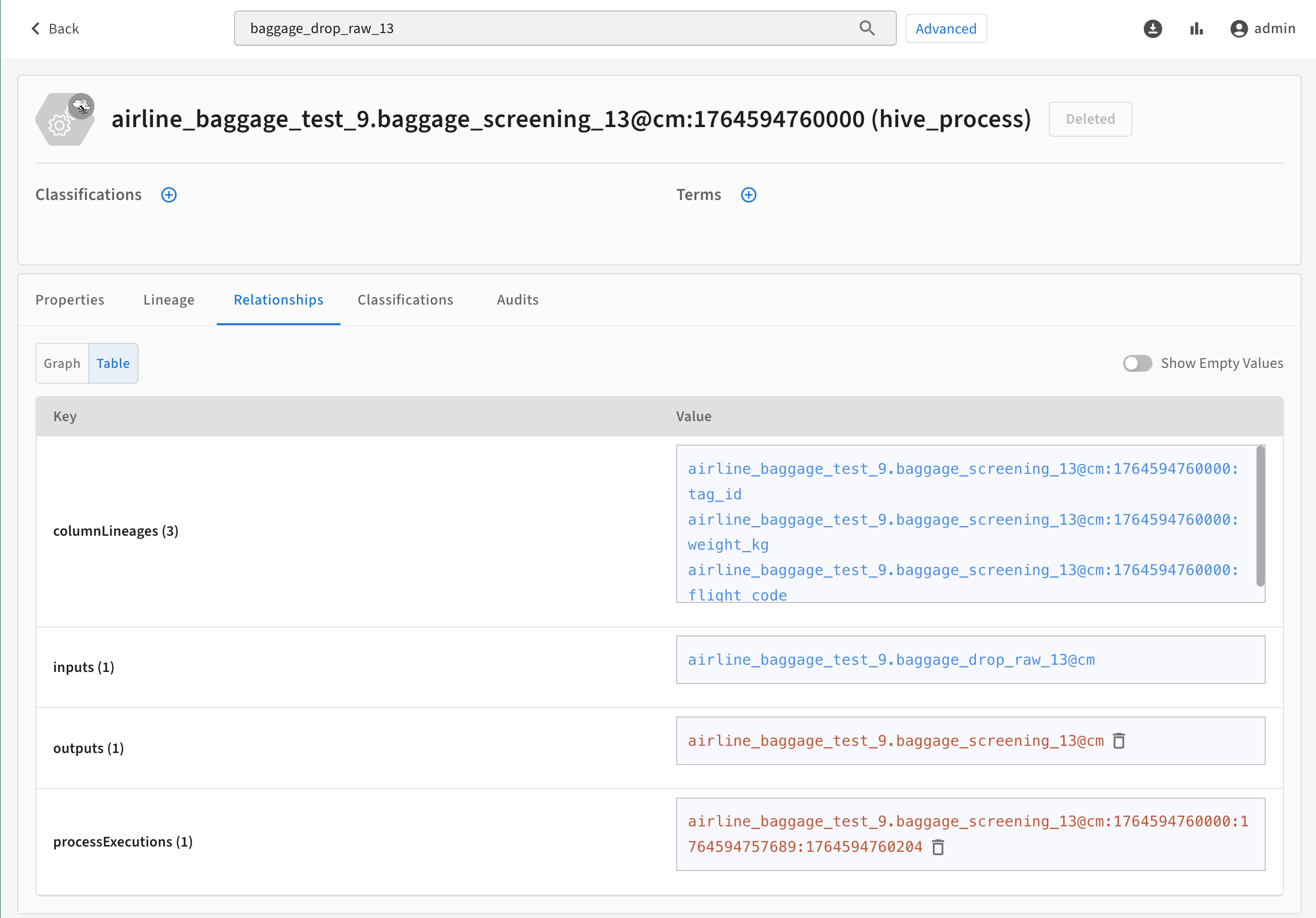Go back using the Back chevron
Image resolution: width=1316 pixels, height=918 pixels.
click(x=36, y=29)
